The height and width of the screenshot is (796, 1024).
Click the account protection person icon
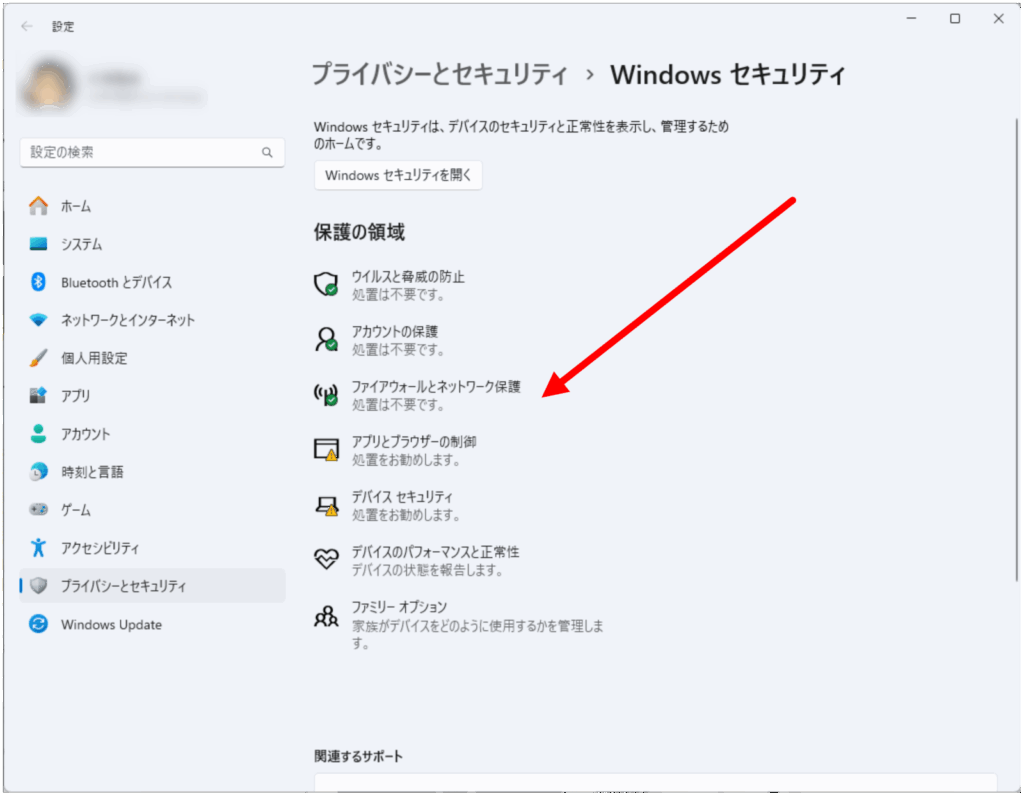coord(326,340)
